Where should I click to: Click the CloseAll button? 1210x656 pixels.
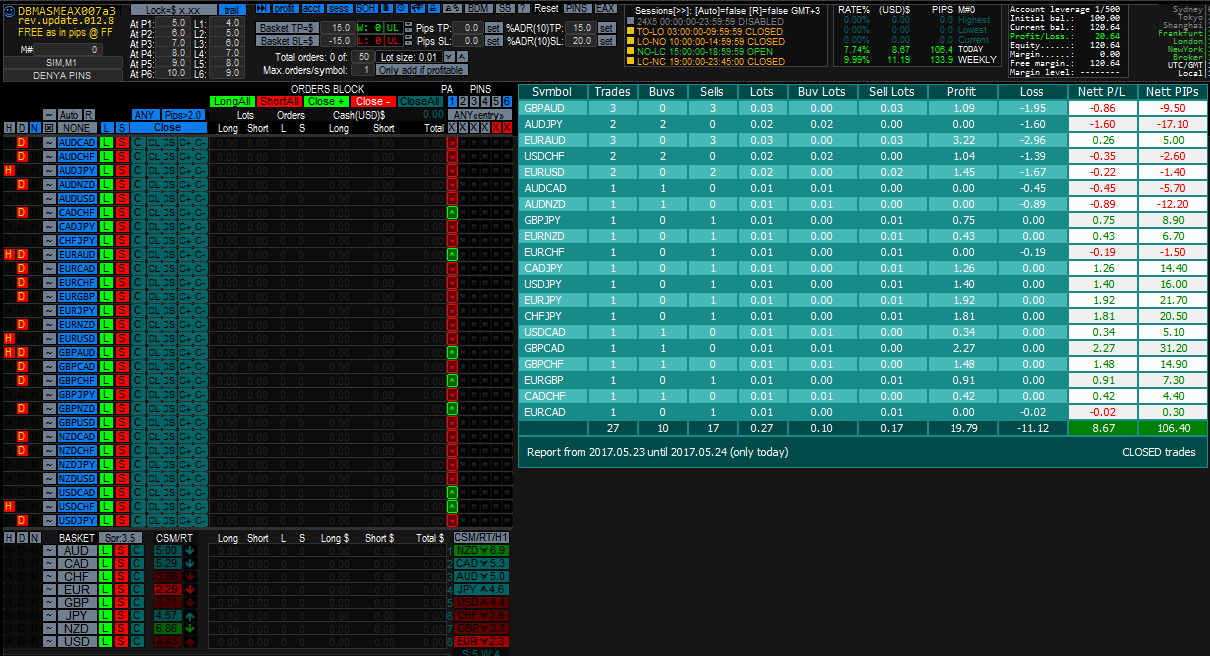click(420, 101)
